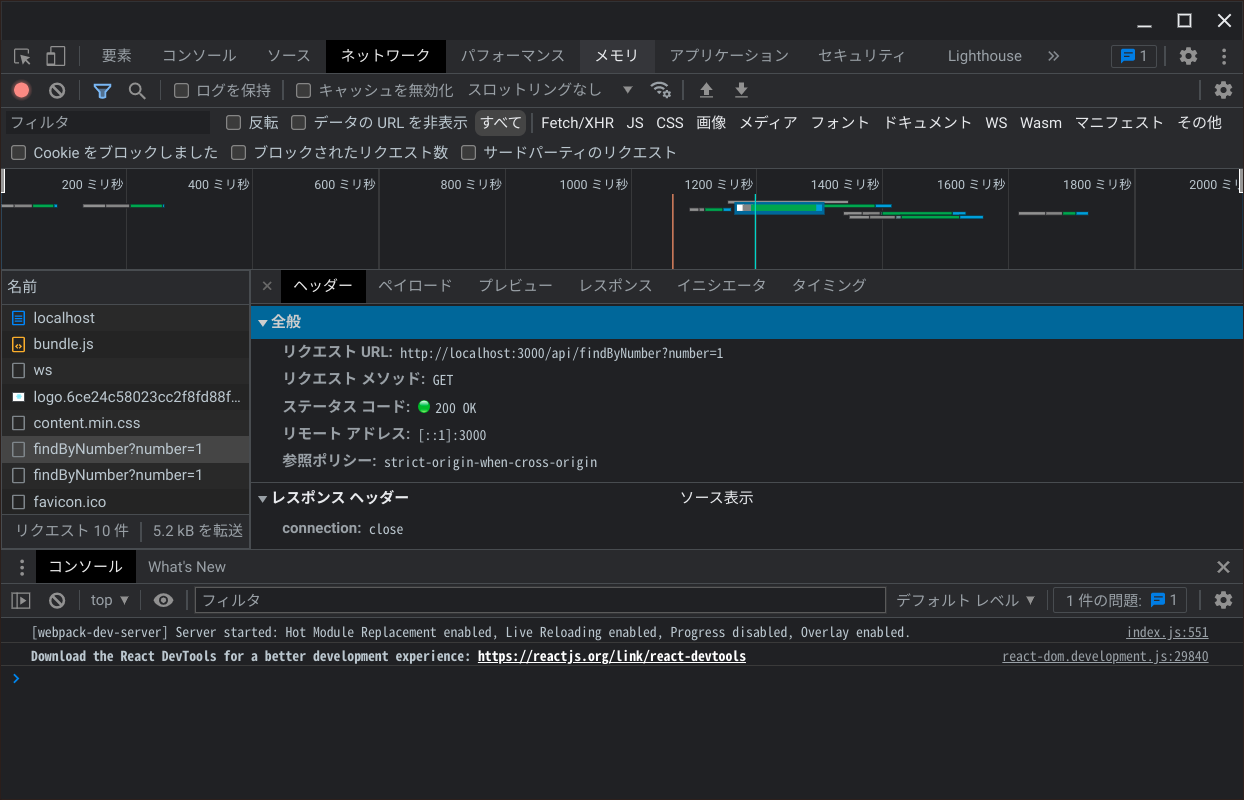Collapse the 全般 section
This screenshot has height=800, width=1244.
[263, 322]
